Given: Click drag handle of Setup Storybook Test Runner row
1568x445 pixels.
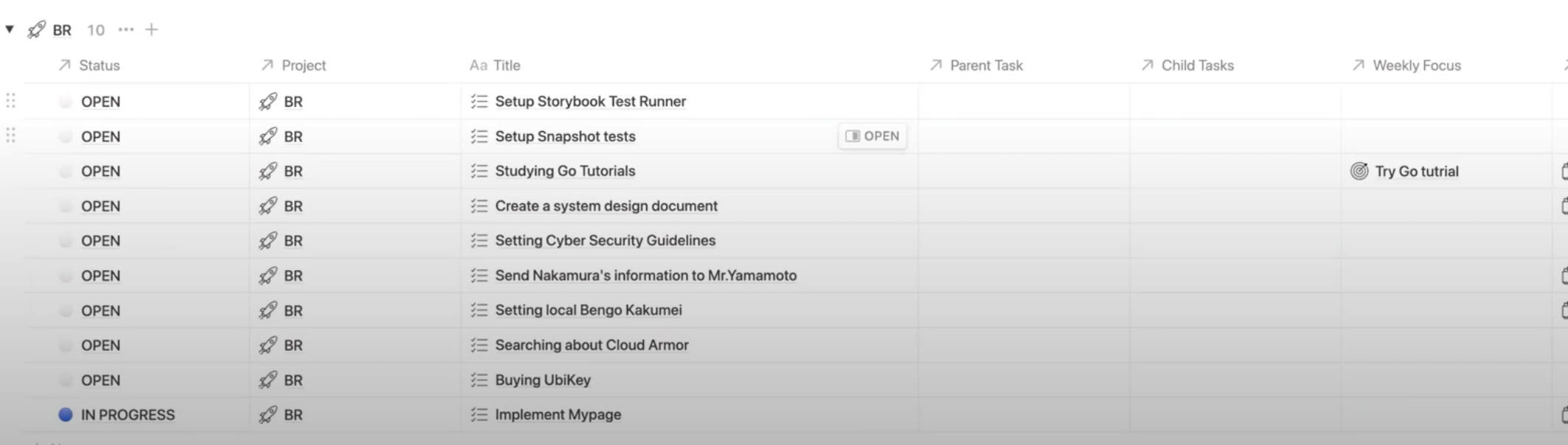Looking at the screenshot, I should (10, 101).
